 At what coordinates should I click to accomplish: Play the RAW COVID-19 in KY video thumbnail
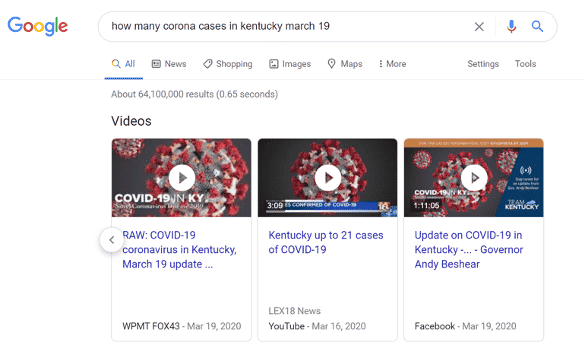pos(181,178)
